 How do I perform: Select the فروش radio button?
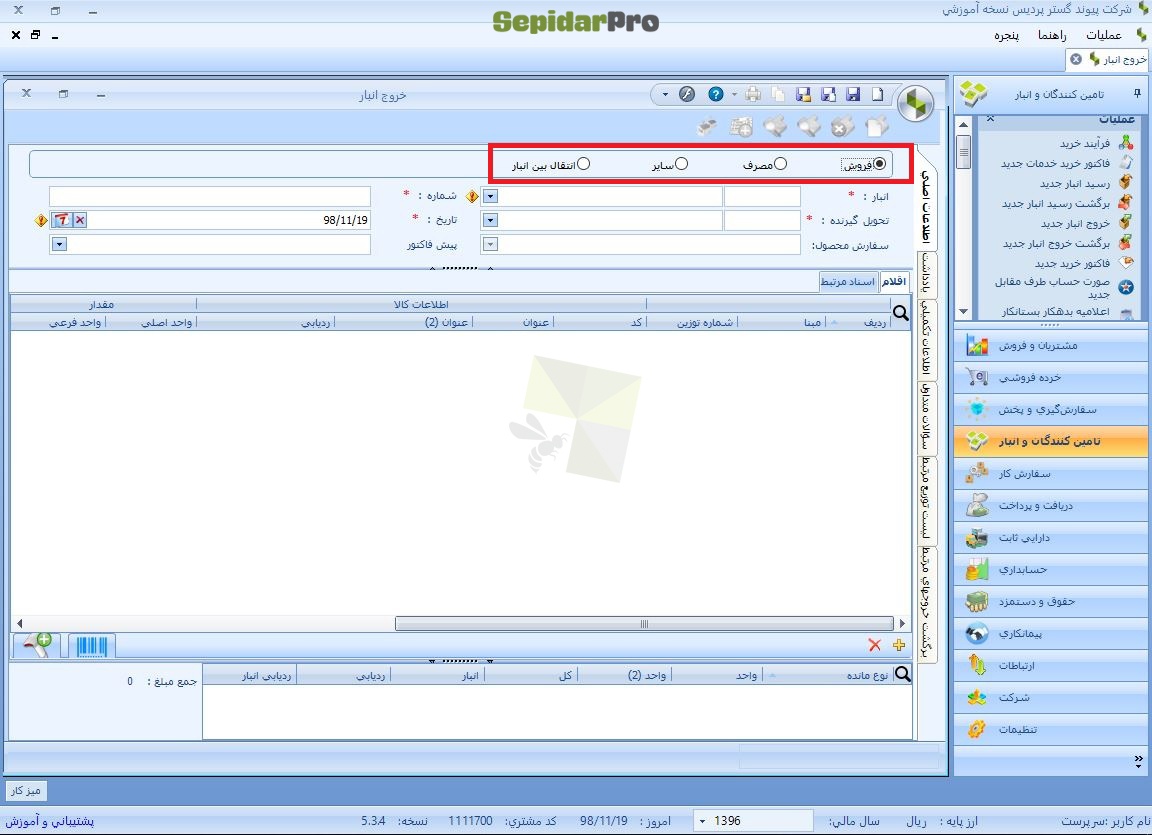tap(879, 164)
